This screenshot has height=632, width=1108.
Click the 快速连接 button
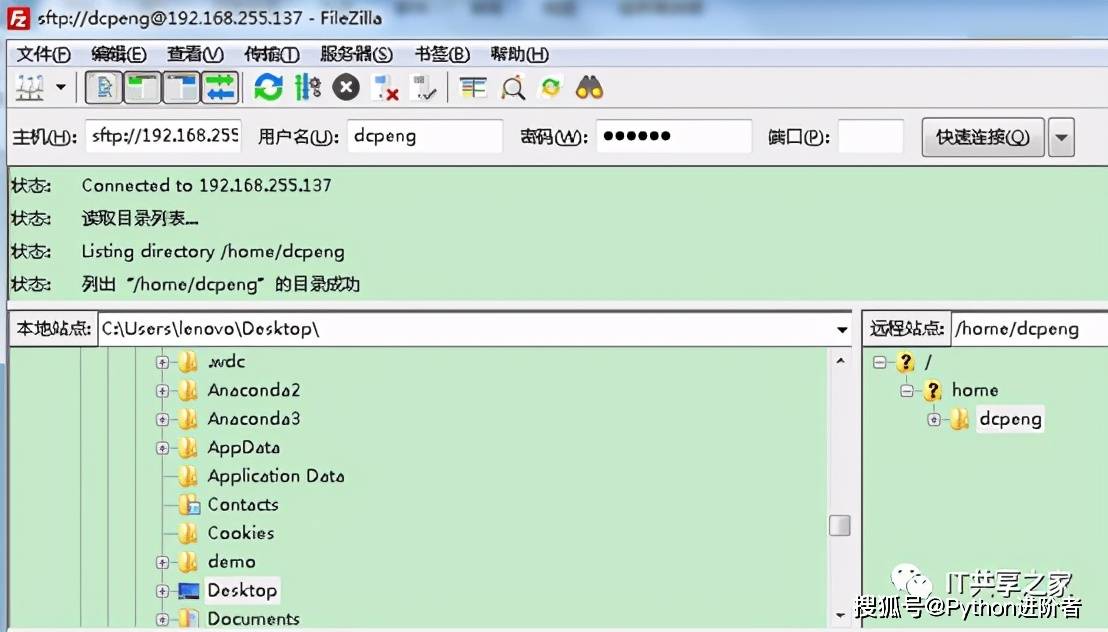tap(983, 137)
